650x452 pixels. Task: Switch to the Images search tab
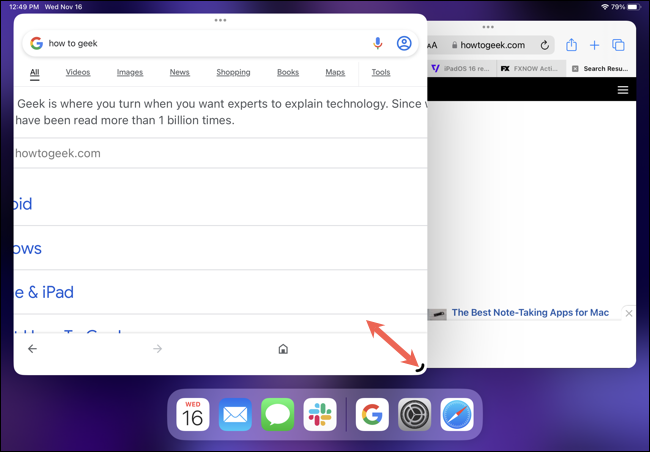(130, 72)
